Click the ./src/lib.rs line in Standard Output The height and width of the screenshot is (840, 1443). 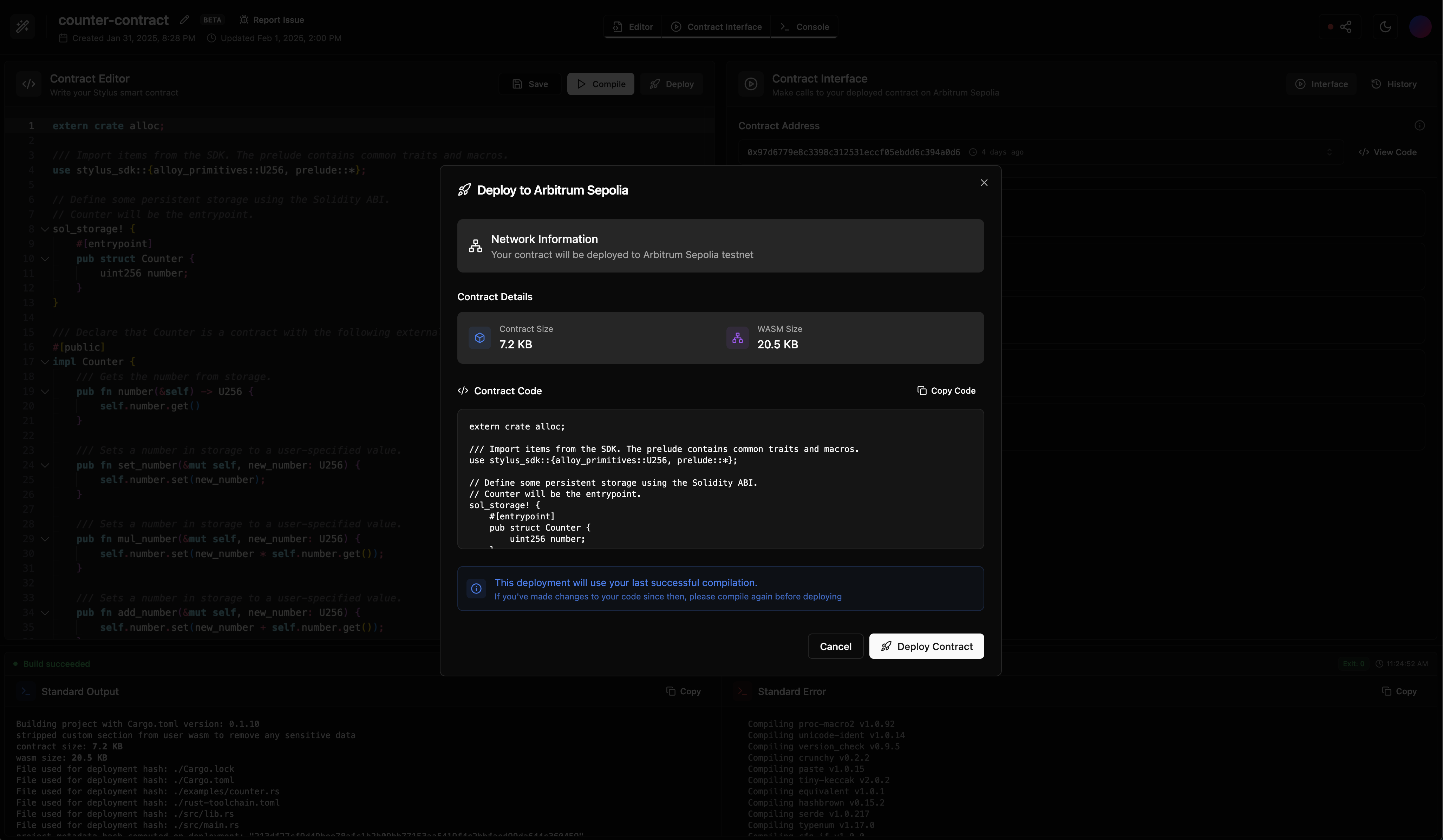coord(125,814)
